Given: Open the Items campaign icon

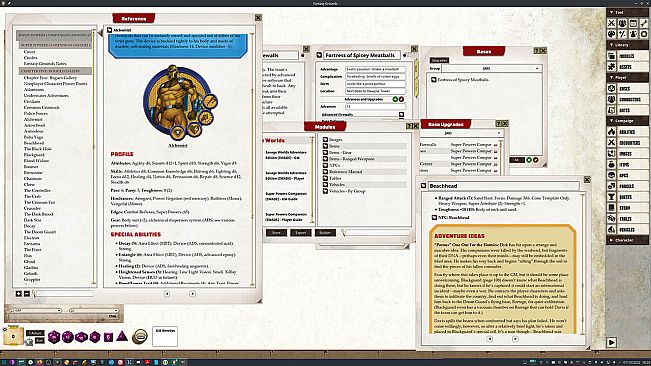Looking at the screenshot, I should 612,164.
